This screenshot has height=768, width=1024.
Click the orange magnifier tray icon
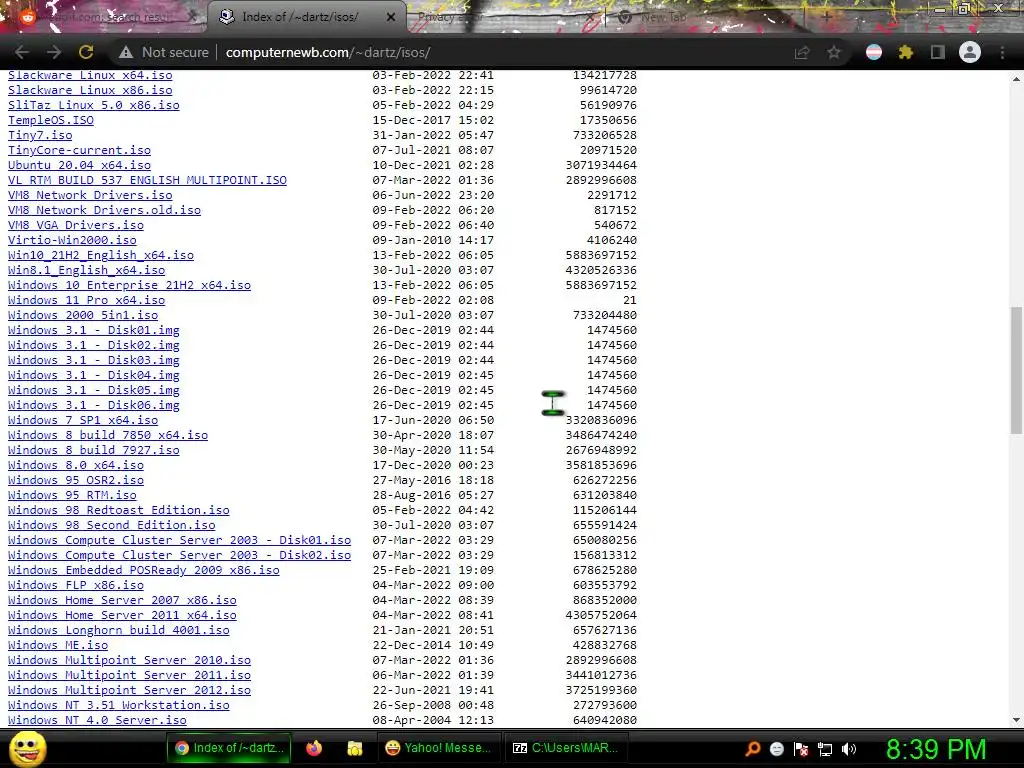[x=753, y=749]
